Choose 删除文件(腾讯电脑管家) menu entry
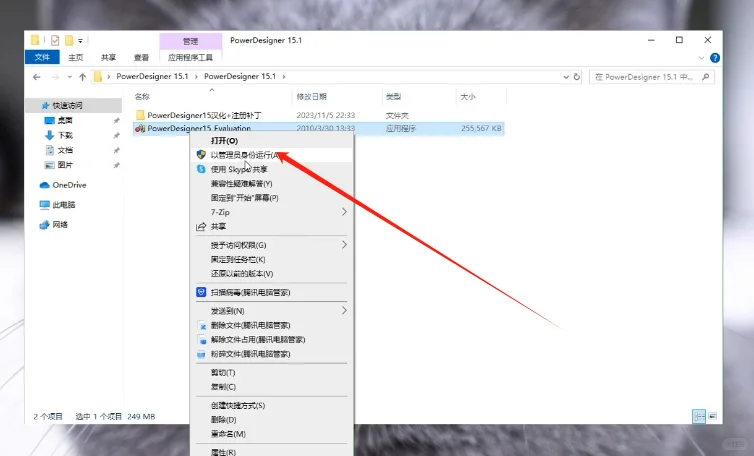Screen dimensions: 754x456 pyautogui.click(x=272, y=325)
